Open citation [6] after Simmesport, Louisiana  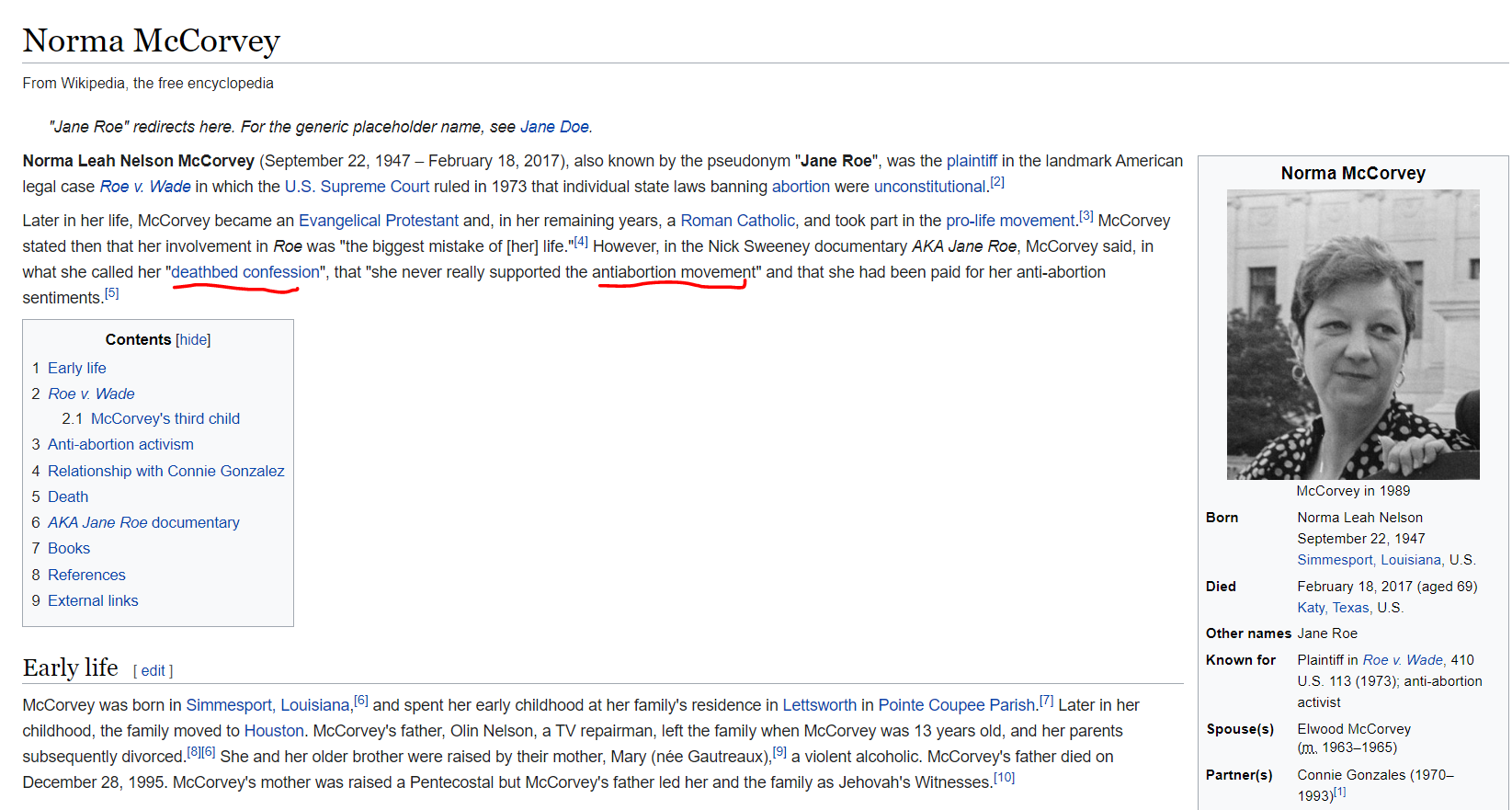361,701
